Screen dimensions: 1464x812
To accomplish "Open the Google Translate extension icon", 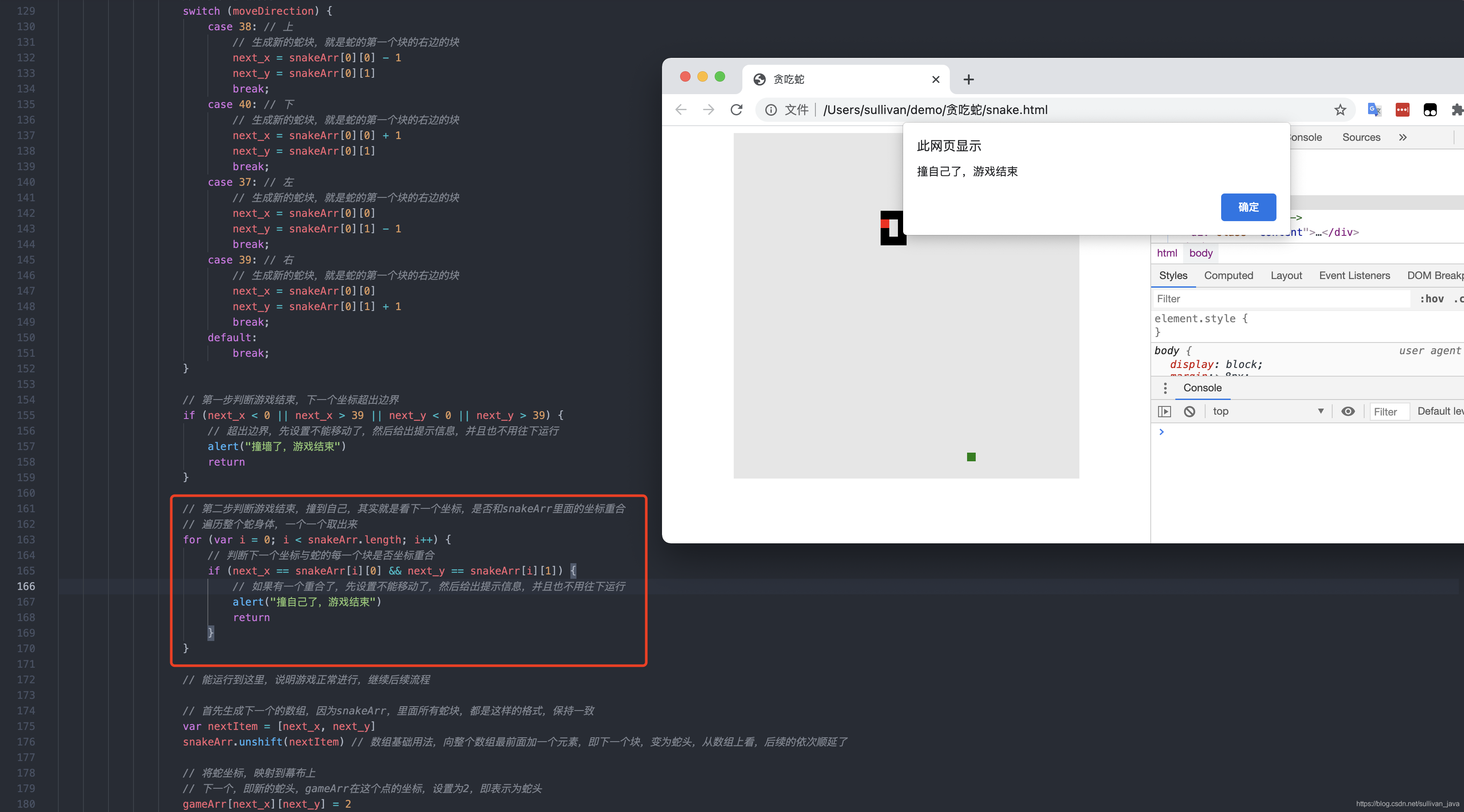I will click(x=1374, y=110).
